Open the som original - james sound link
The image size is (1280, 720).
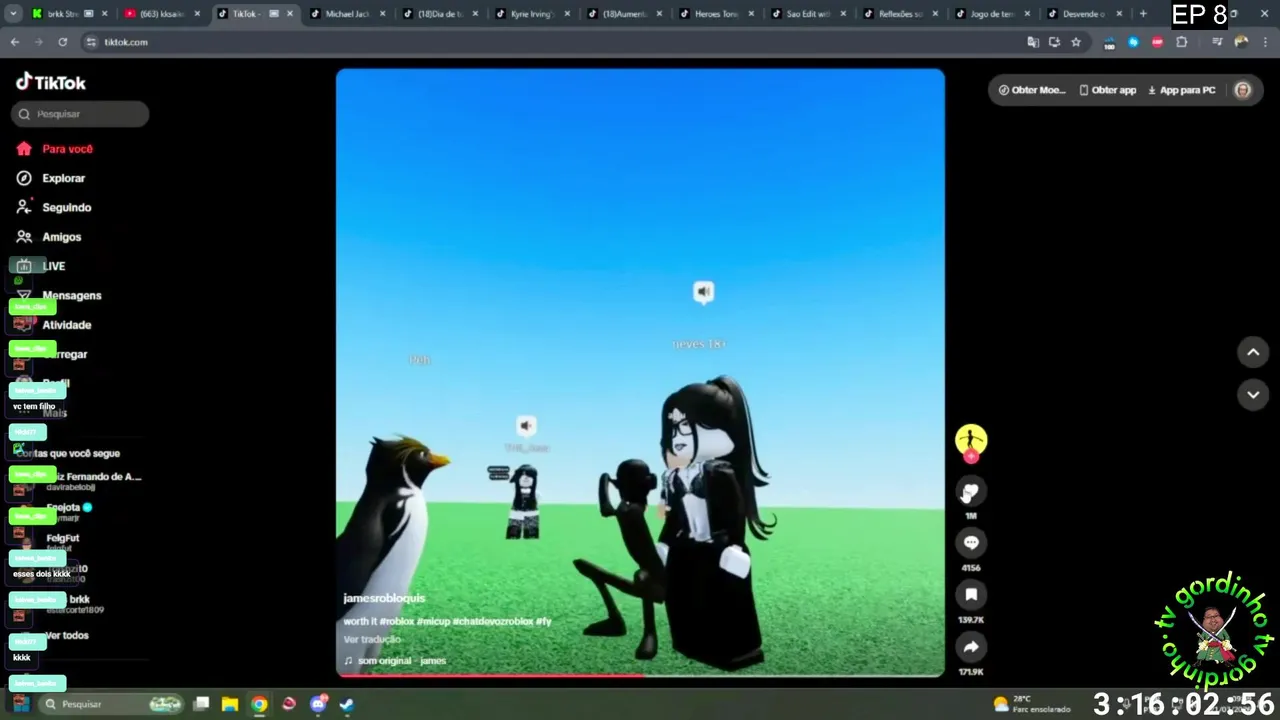pyautogui.click(x=395, y=661)
